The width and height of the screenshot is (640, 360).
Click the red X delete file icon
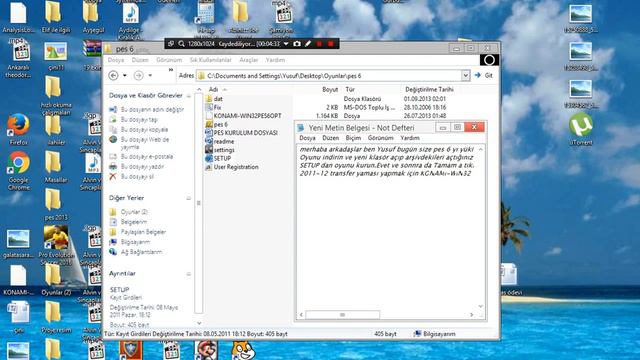point(113,177)
